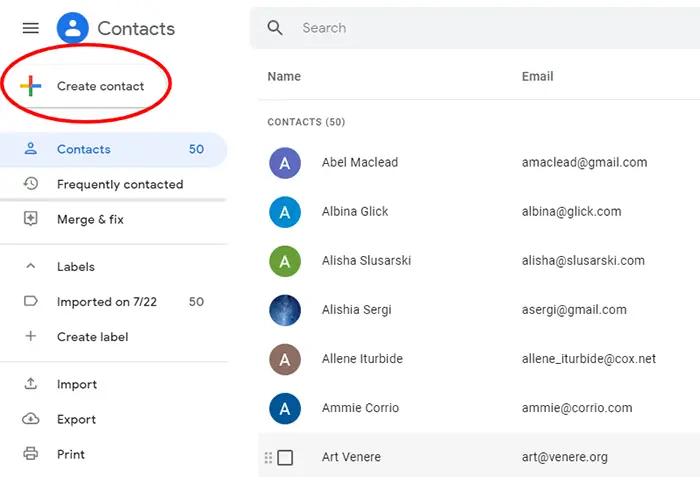Collapse the Labels section chevron
This screenshot has height=477, width=700.
click(31, 267)
